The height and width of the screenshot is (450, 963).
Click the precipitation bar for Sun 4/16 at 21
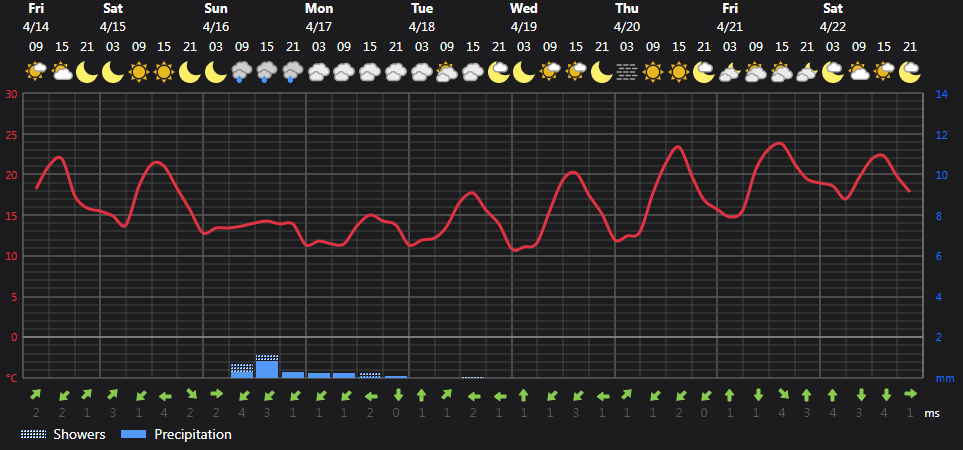[293, 374]
